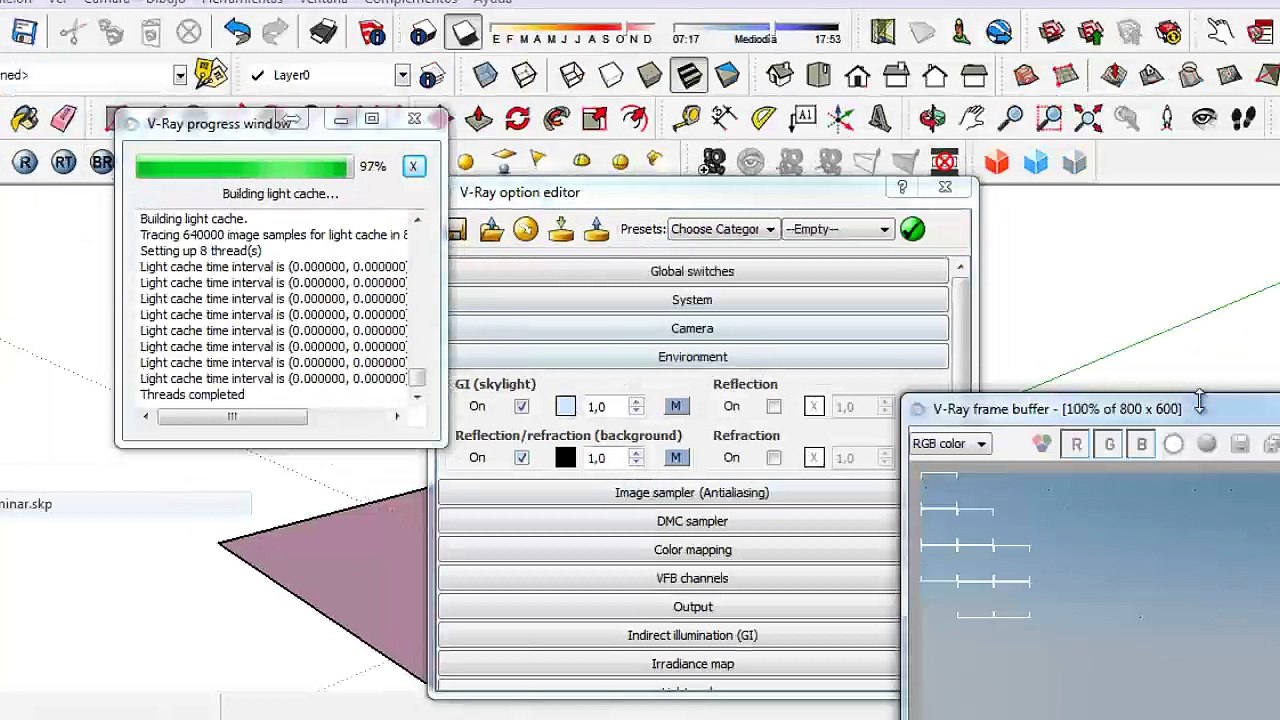
Task: Click the GI skylight multiplier field
Action: click(x=605, y=406)
